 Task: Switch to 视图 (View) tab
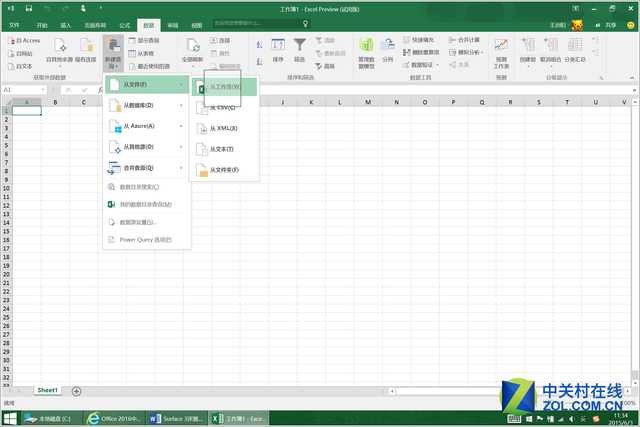point(197,25)
